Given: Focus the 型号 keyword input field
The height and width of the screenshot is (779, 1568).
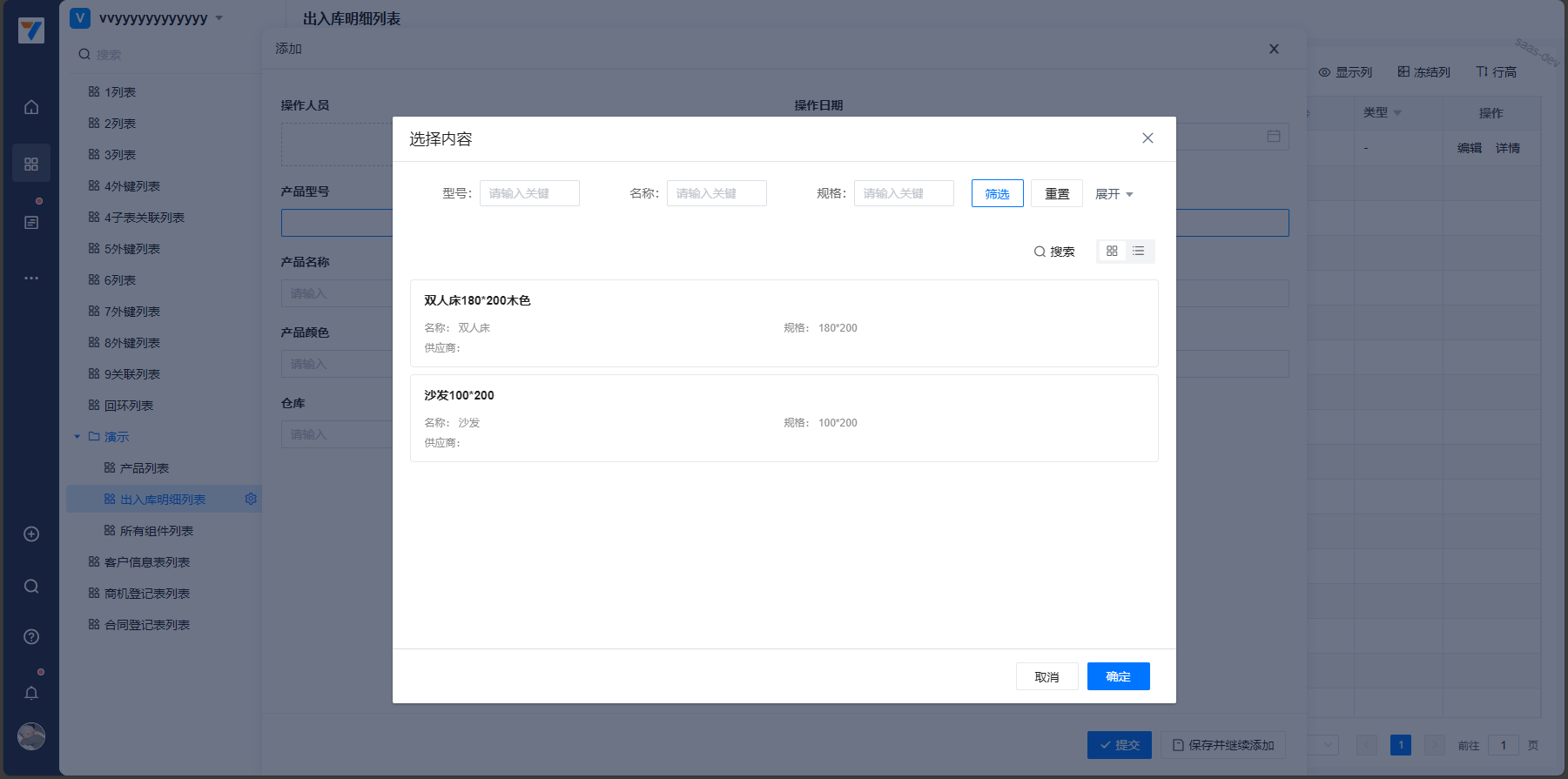Looking at the screenshot, I should point(529,193).
